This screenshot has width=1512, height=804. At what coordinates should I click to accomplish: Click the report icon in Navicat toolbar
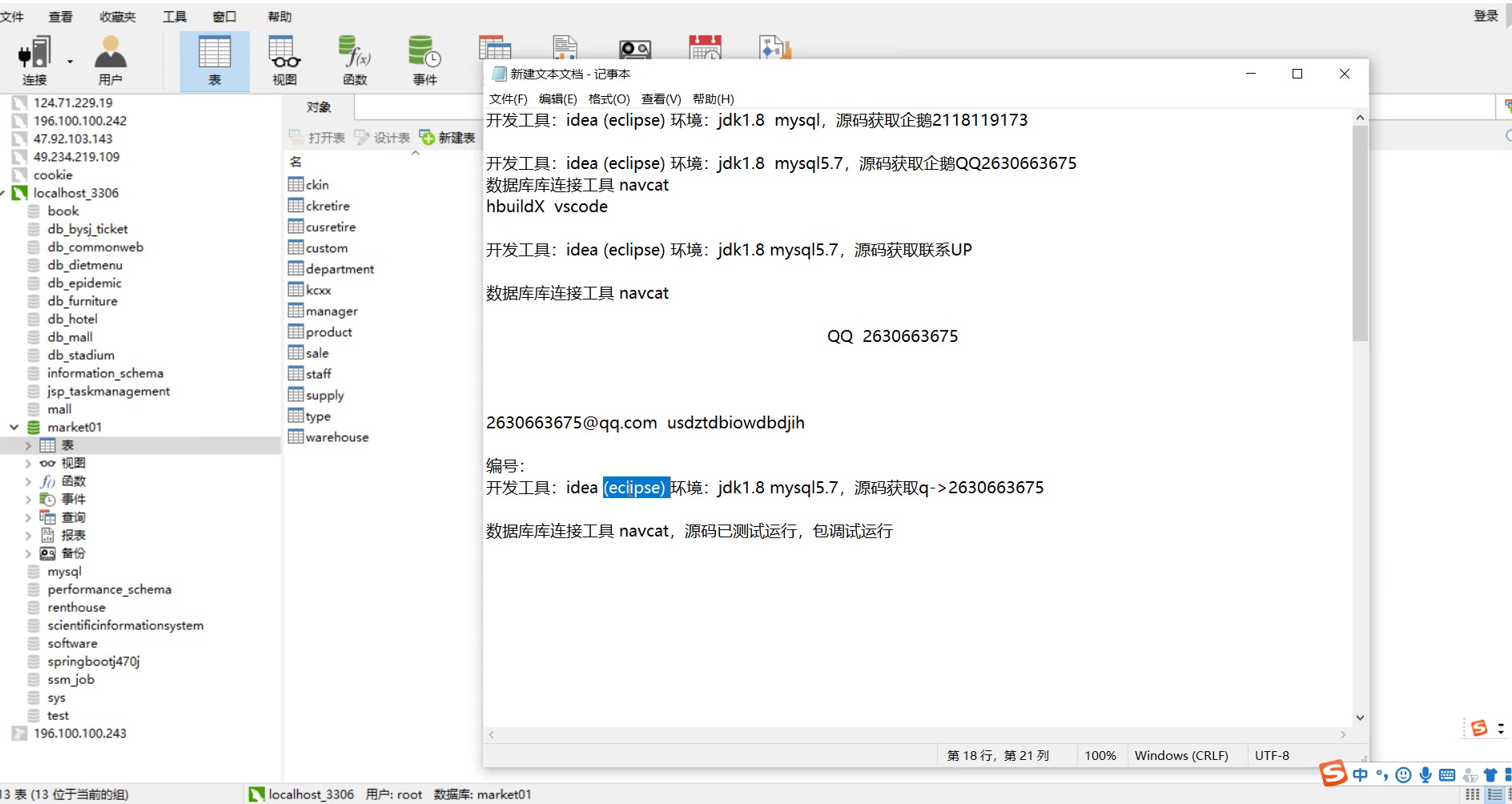(565, 46)
